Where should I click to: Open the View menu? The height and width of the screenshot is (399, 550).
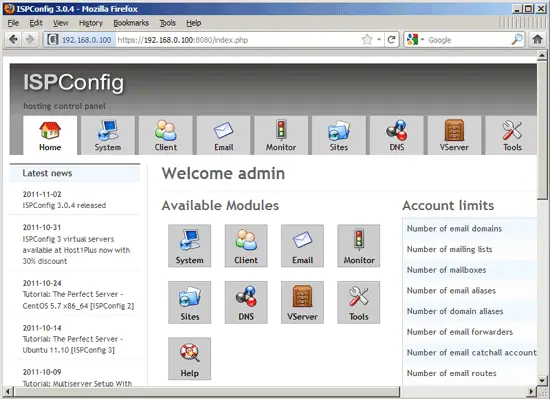click(60, 23)
